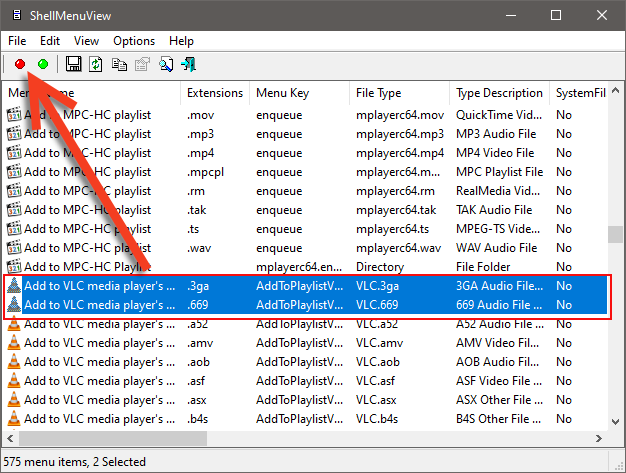The height and width of the screenshot is (473, 626).
Task: Select the MP3 Audio File description cell
Action: click(x=496, y=134)
